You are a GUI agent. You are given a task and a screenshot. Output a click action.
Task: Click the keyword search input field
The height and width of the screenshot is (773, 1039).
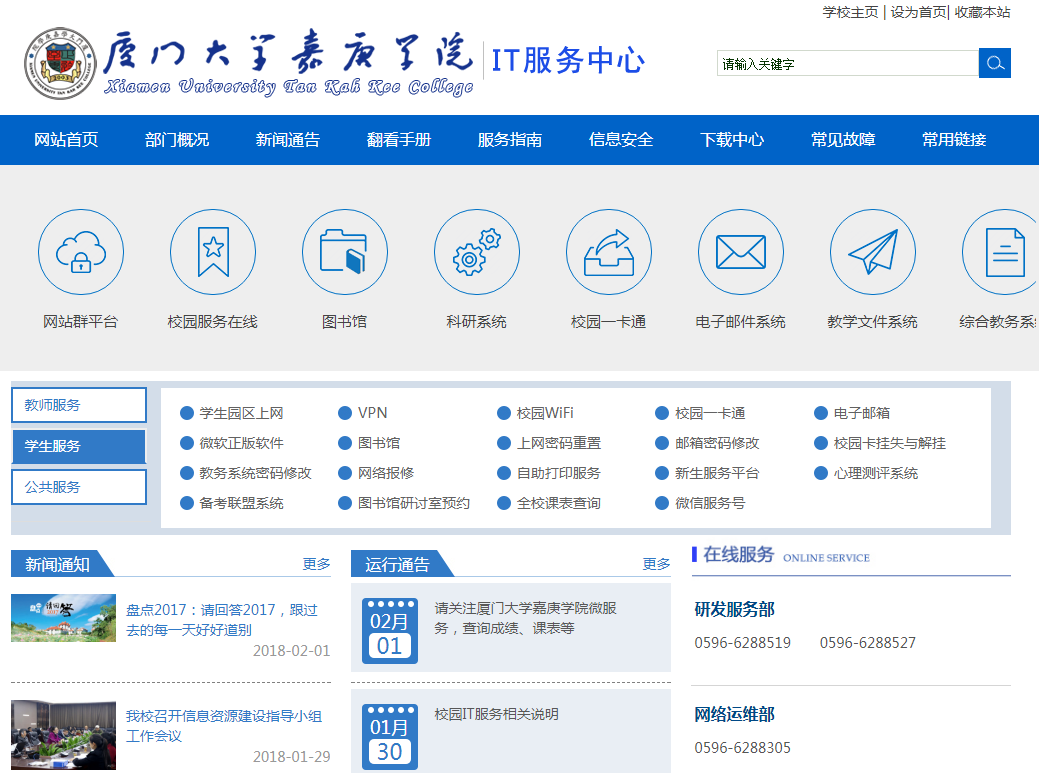848,64
